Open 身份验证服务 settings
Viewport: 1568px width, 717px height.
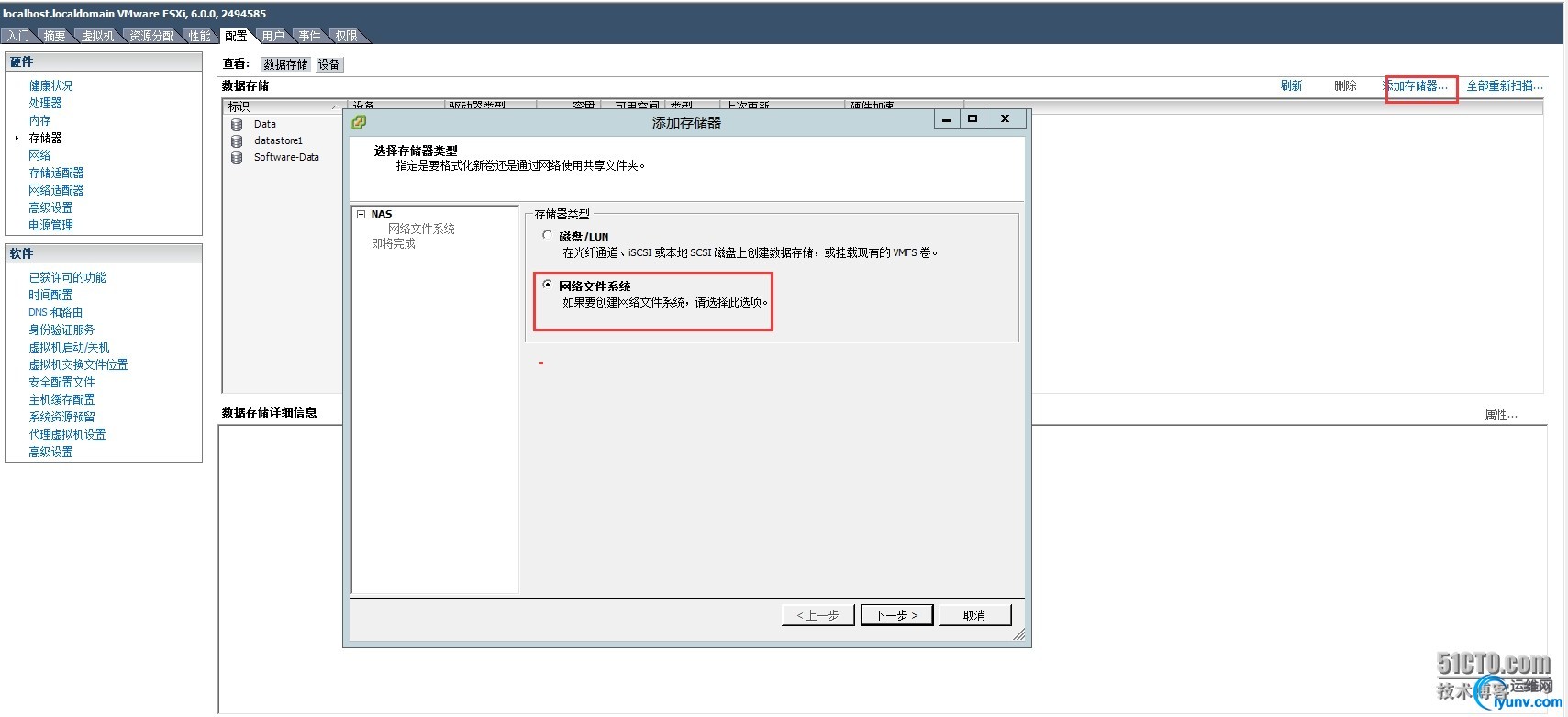61,330
